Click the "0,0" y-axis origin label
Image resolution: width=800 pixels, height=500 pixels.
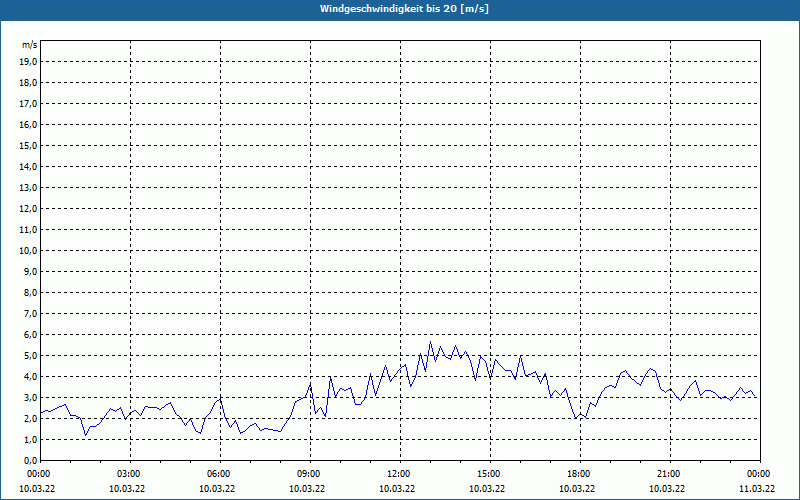31,460
